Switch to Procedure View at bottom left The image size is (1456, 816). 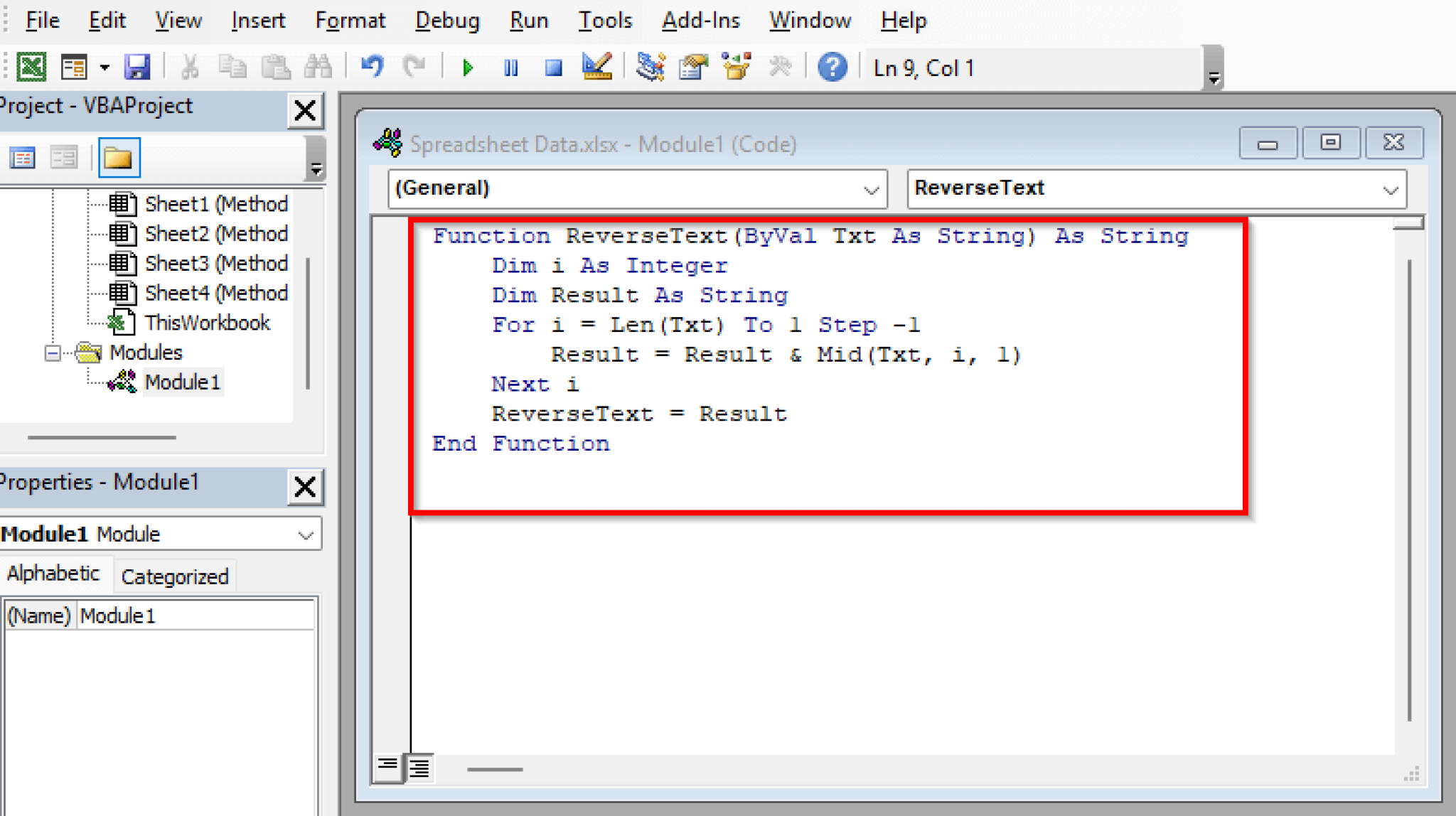coord(388,768)
